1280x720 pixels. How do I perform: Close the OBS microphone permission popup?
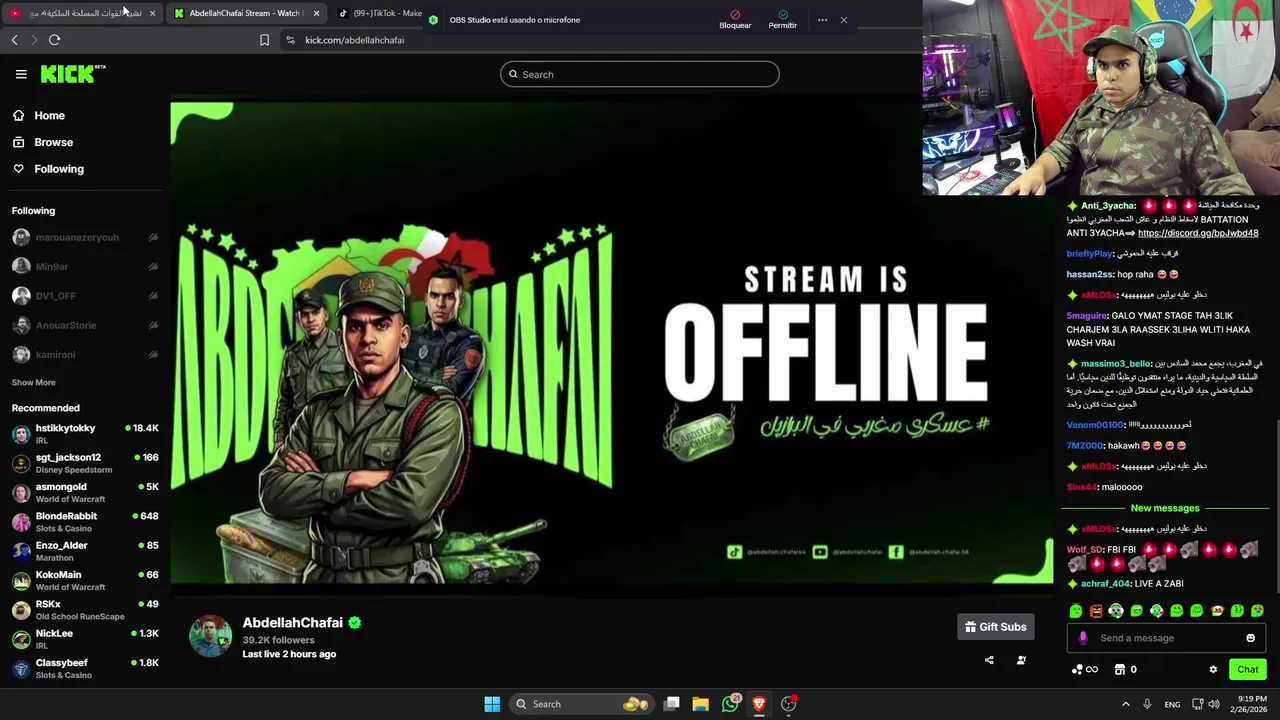[x=843, y=20]
